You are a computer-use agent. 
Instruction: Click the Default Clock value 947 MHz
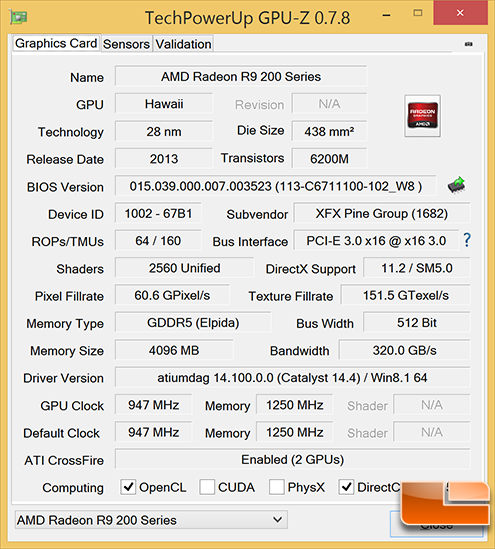[154, 432]
